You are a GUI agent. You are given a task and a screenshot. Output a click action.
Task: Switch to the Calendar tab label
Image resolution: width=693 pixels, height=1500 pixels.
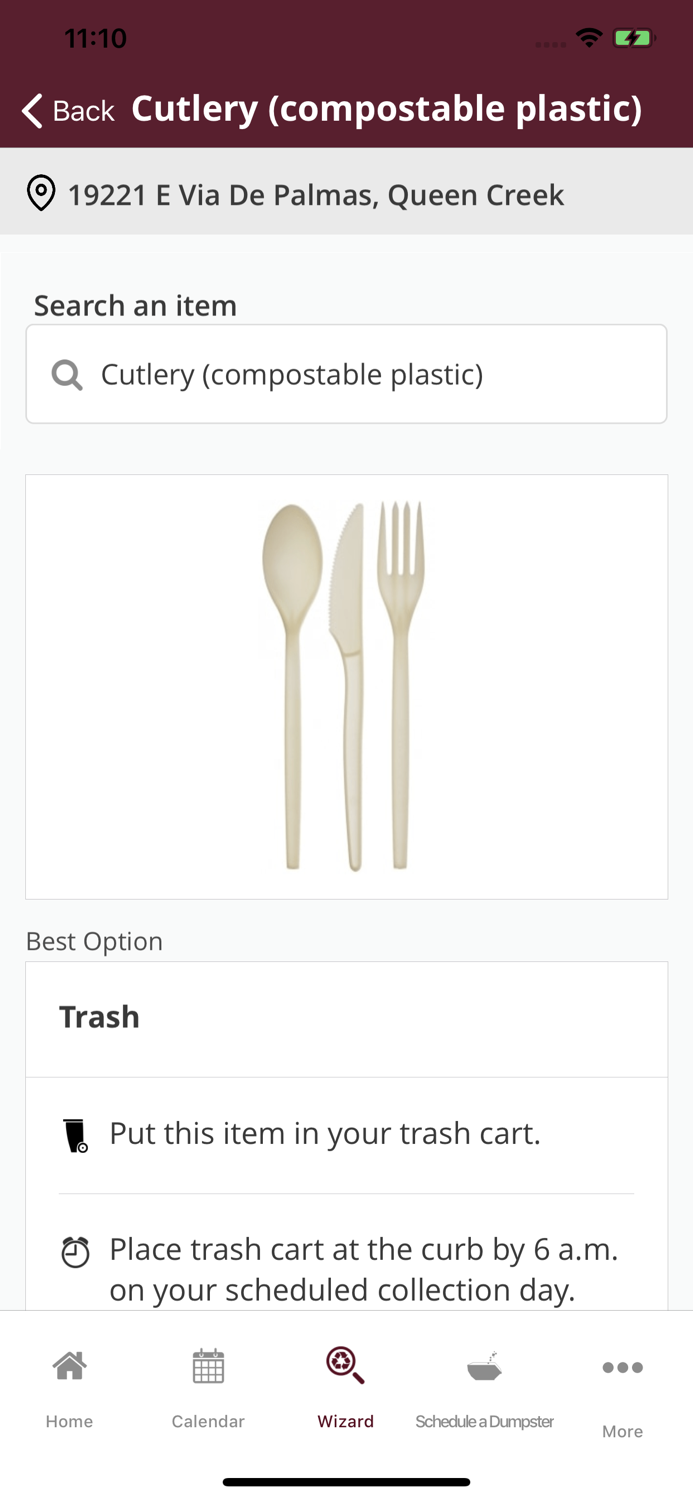click(208, 1421)
